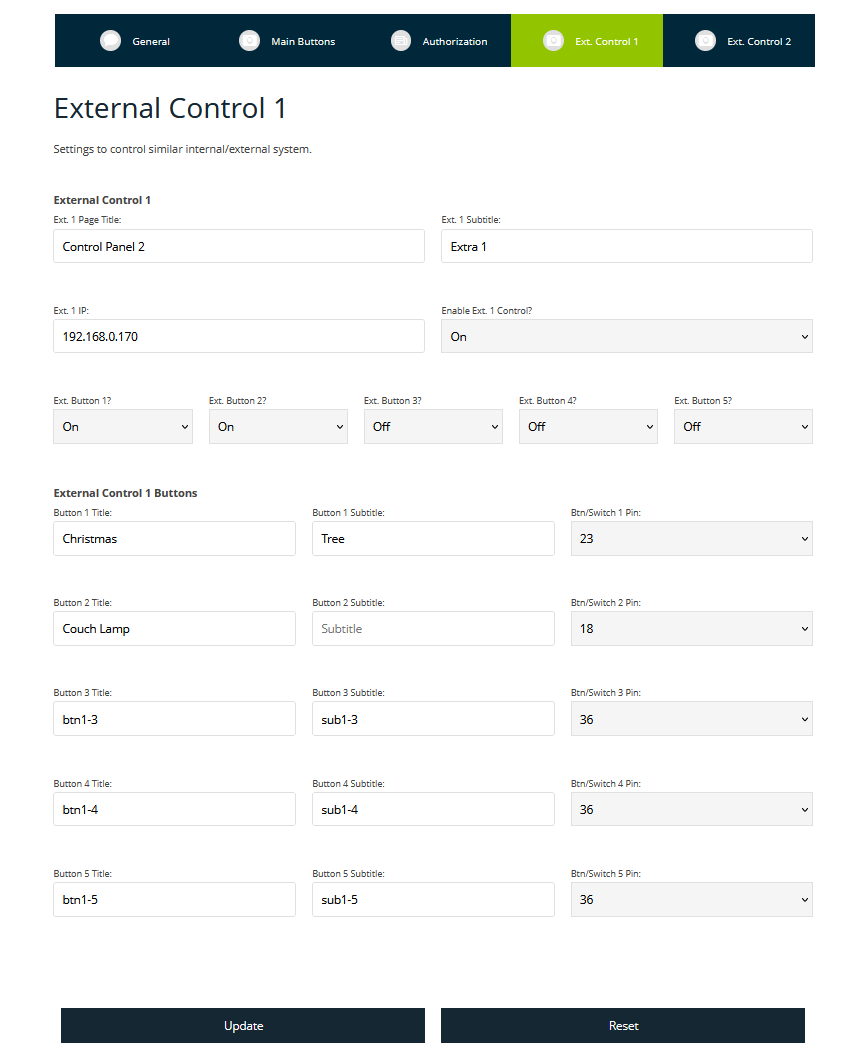Click the Authorization tab's circular icon
The height and width of the screenshot is (1063, 856).
(400, 41)
